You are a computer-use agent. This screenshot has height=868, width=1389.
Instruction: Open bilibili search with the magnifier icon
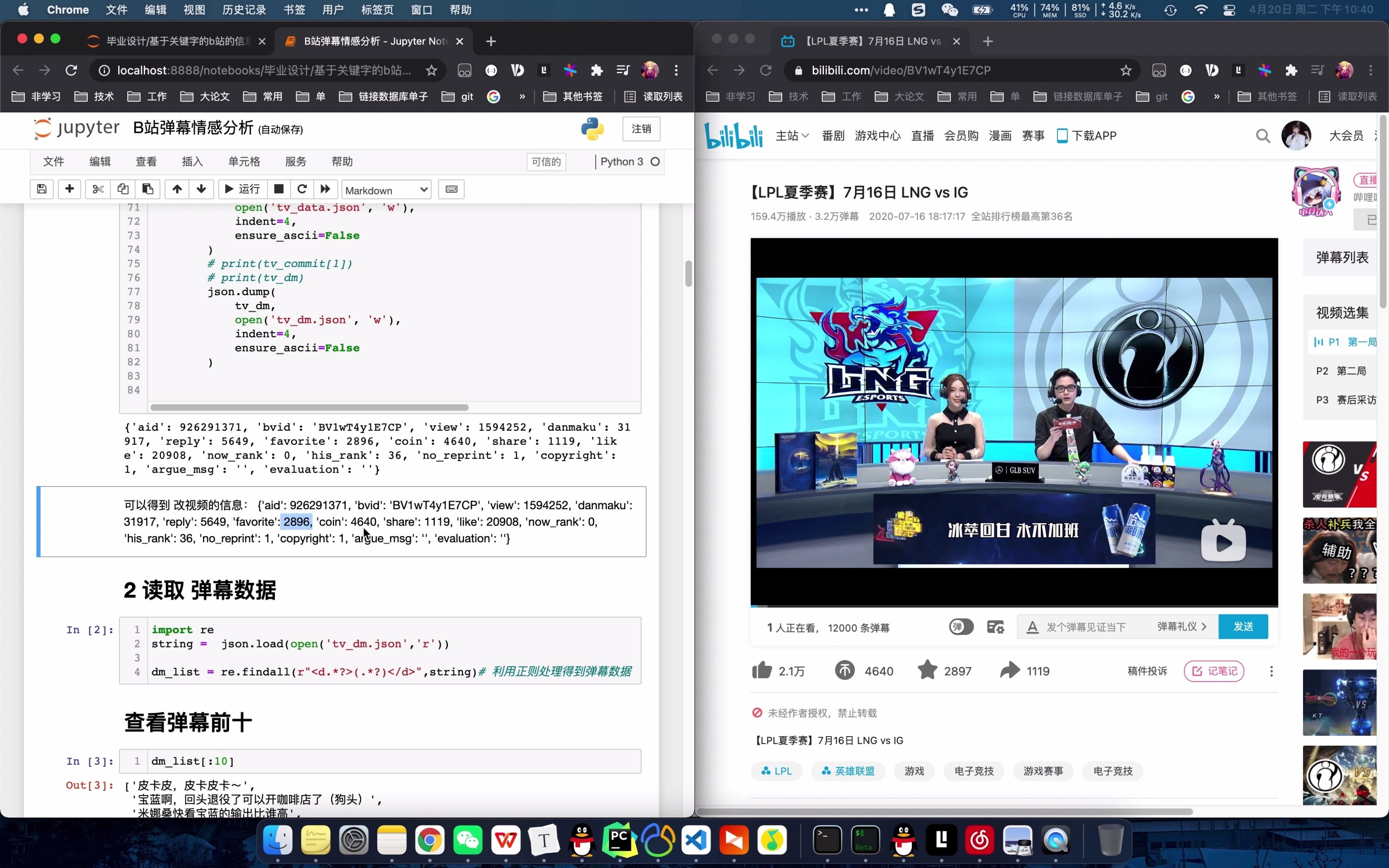click(1263, 136)
